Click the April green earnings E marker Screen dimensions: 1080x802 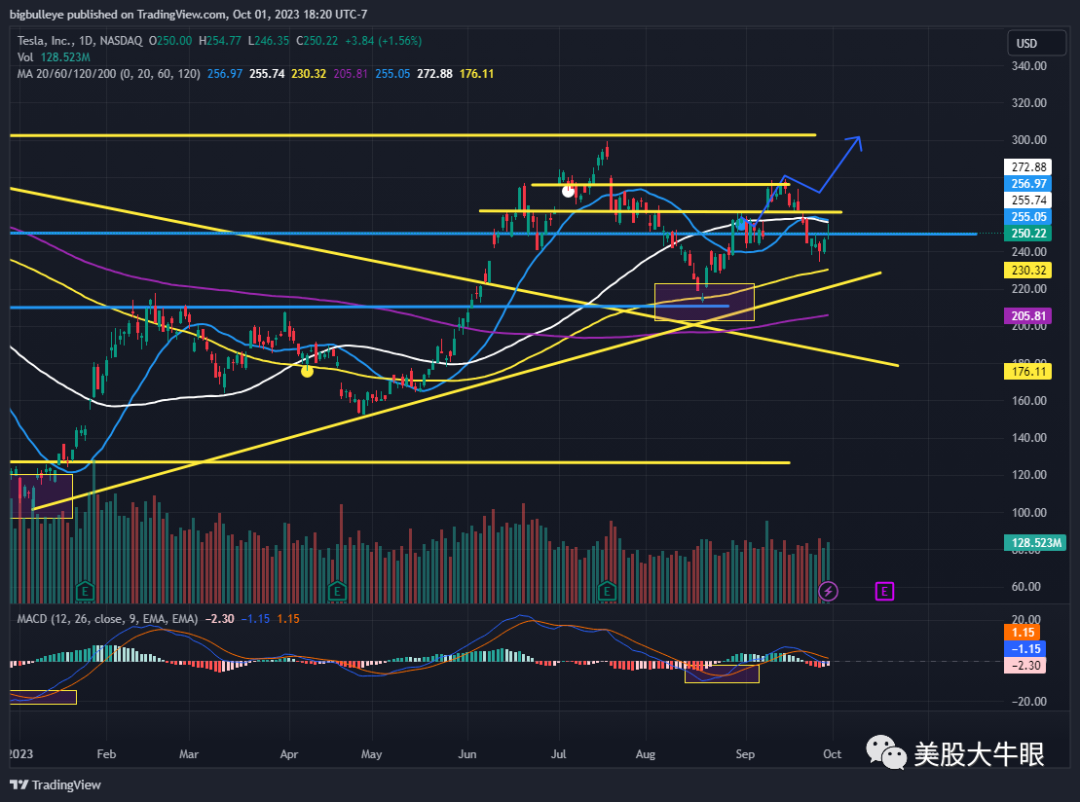pyautogui.click(x=337, y=590)
